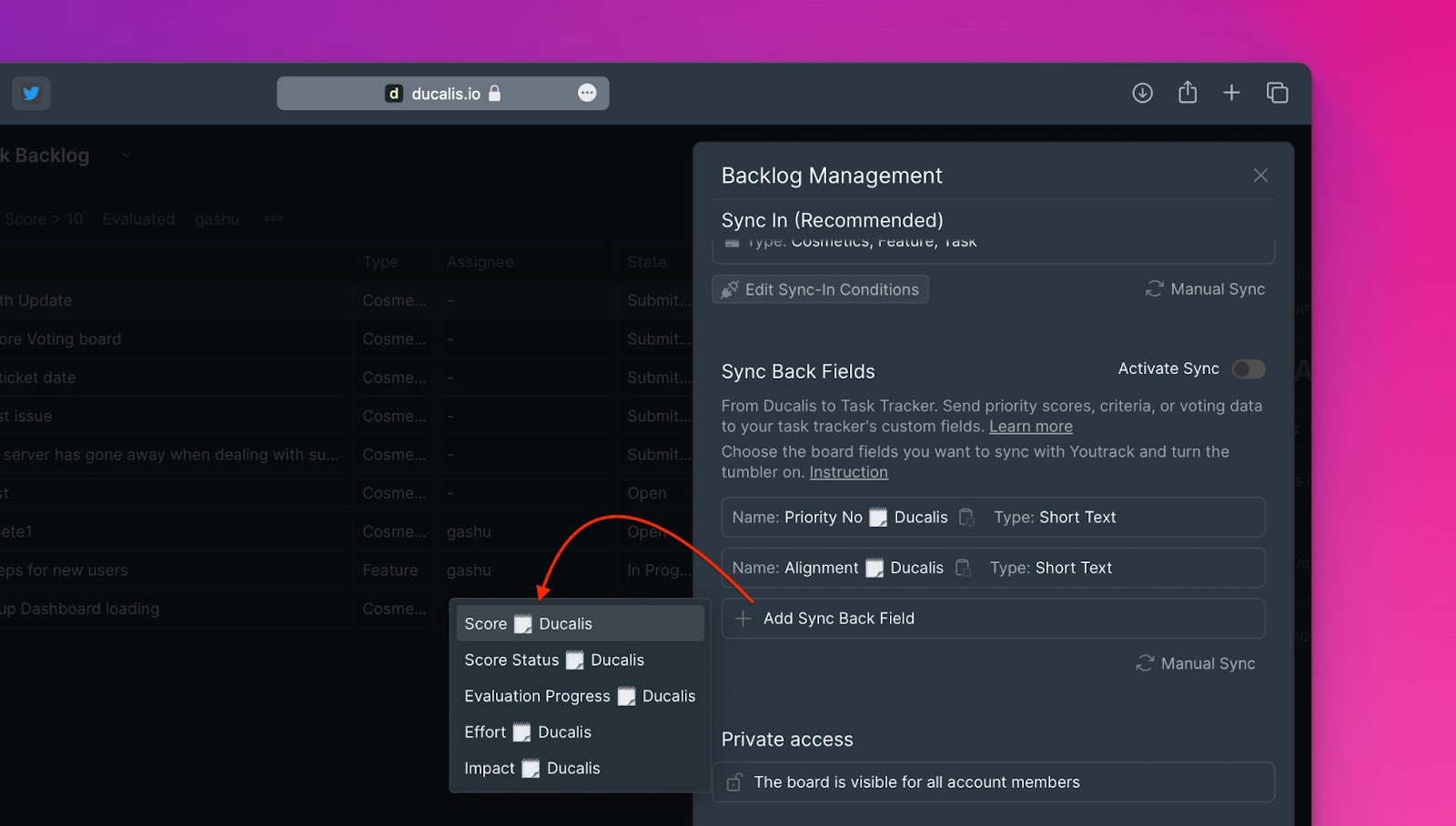The image size is (1456, 826).
Task: Select Effort Ducalis option
Action: (580, 732)
